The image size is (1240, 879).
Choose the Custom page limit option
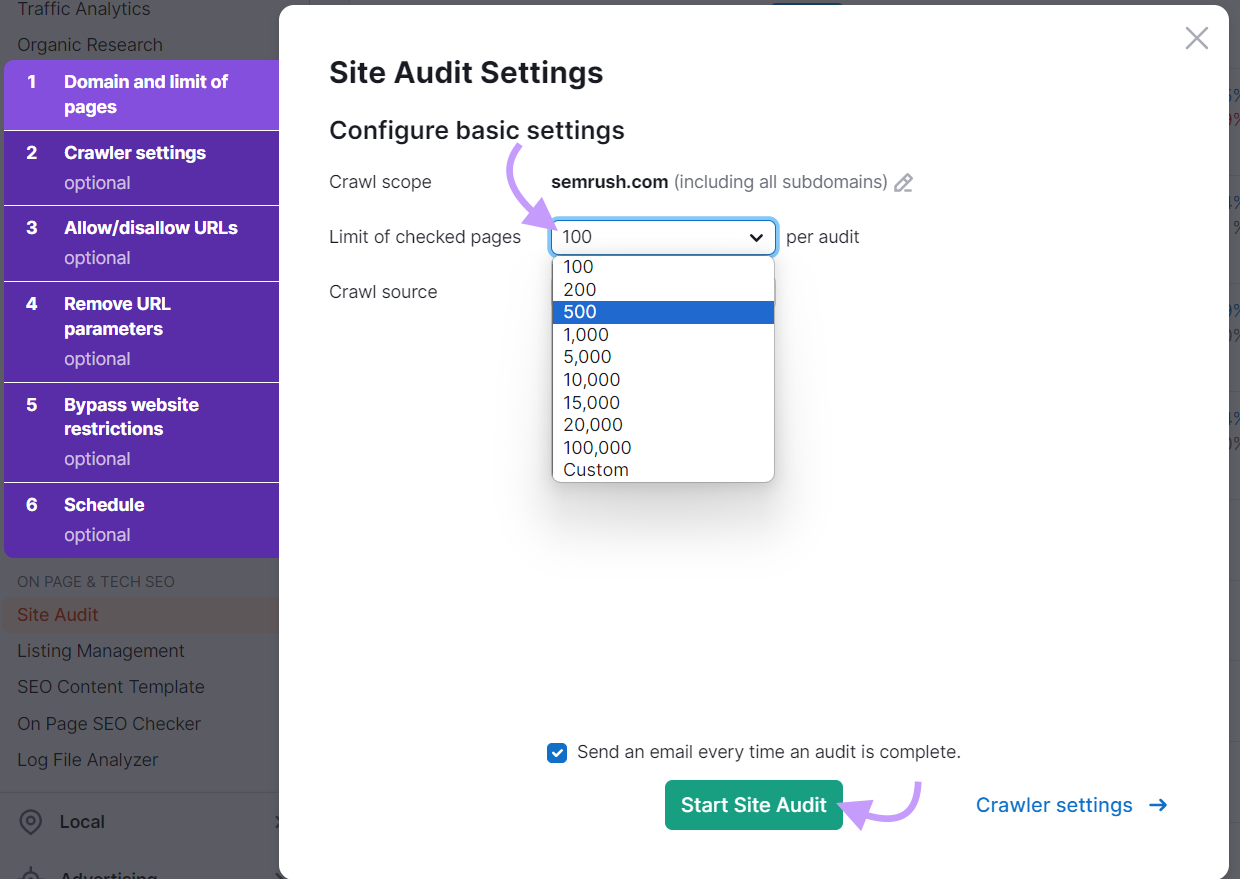(x=663, y=470)
